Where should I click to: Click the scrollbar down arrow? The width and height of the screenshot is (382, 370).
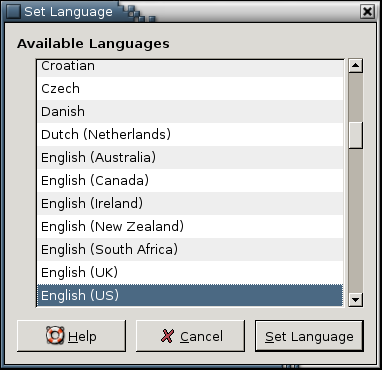pyautogui.click(x=355, y=300)
